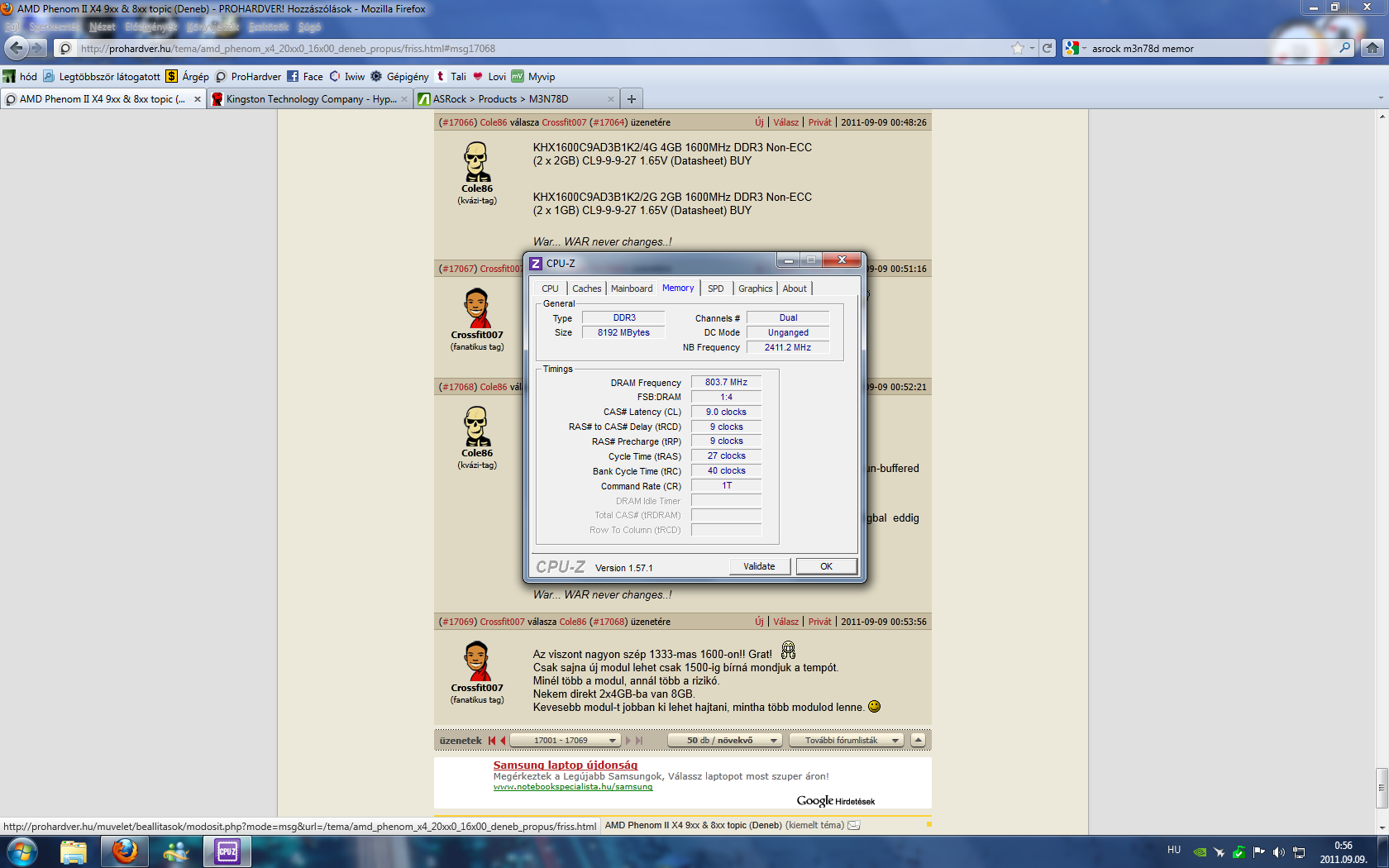The height and width of the screenshot is (868, 1389).
Task: Open the '17001 - 17069' message range dropdown
Action: (566, 741)
